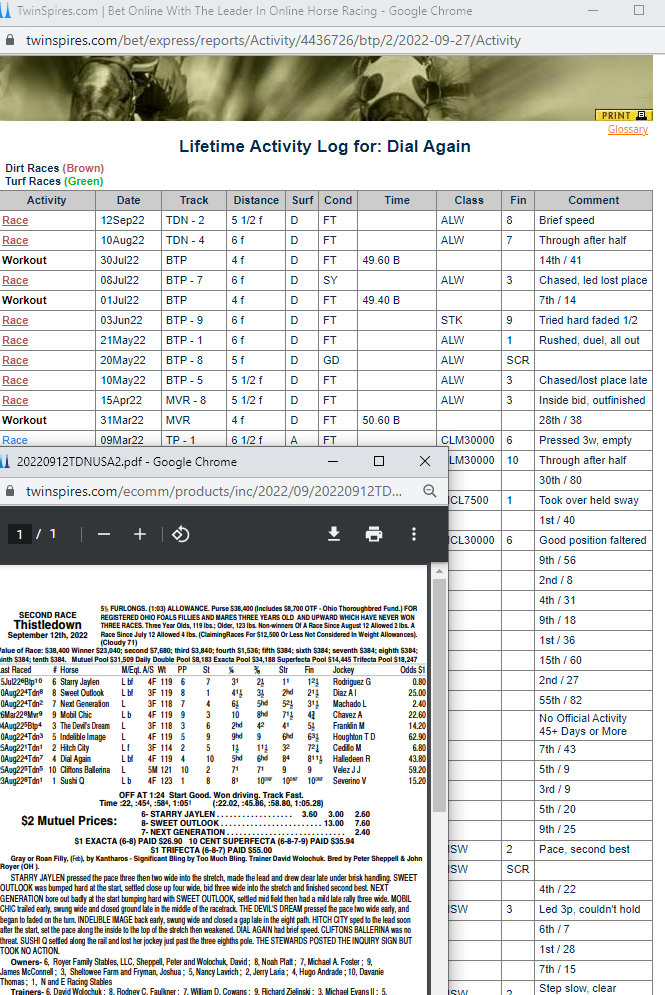
Task: Click the PDF vertical scrollbar thumb
Action: (439, 695)
